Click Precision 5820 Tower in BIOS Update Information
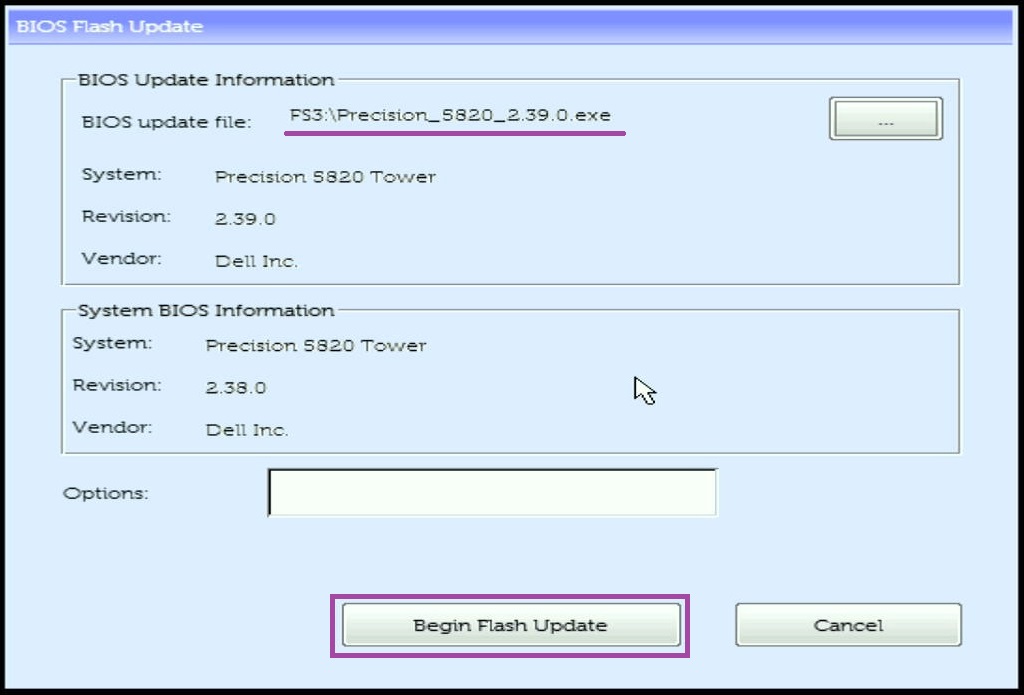 click(x=325, y=177)
